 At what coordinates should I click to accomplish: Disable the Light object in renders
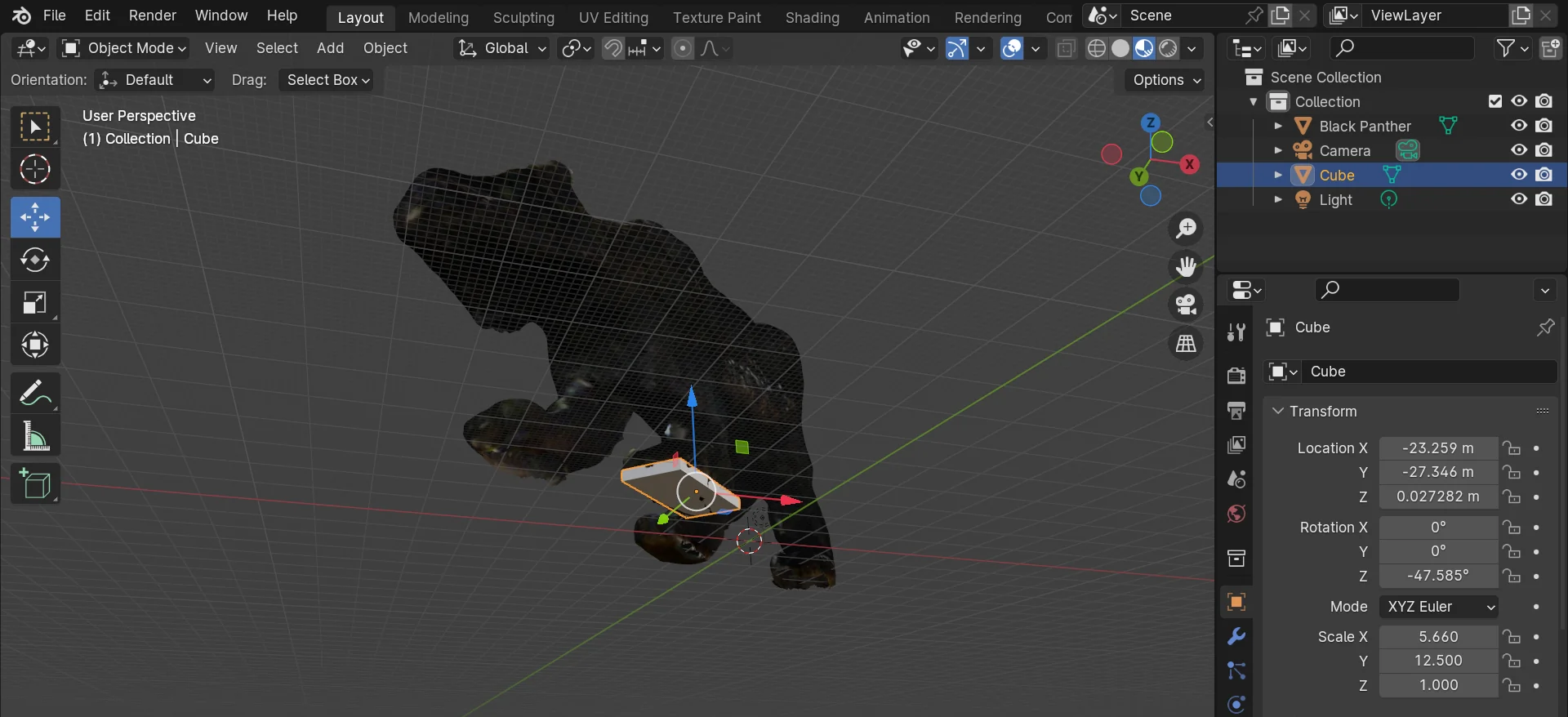coord(1543,199)
